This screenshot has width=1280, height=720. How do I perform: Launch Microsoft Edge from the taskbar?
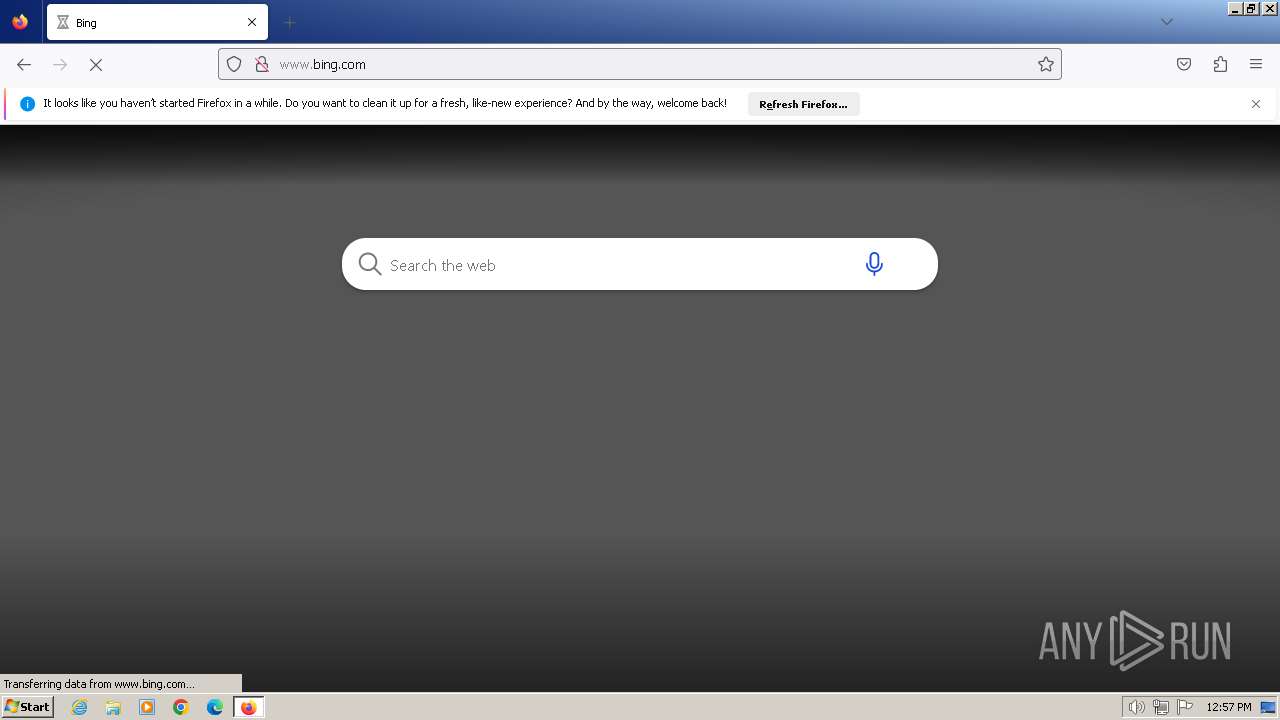pos(215,707)
